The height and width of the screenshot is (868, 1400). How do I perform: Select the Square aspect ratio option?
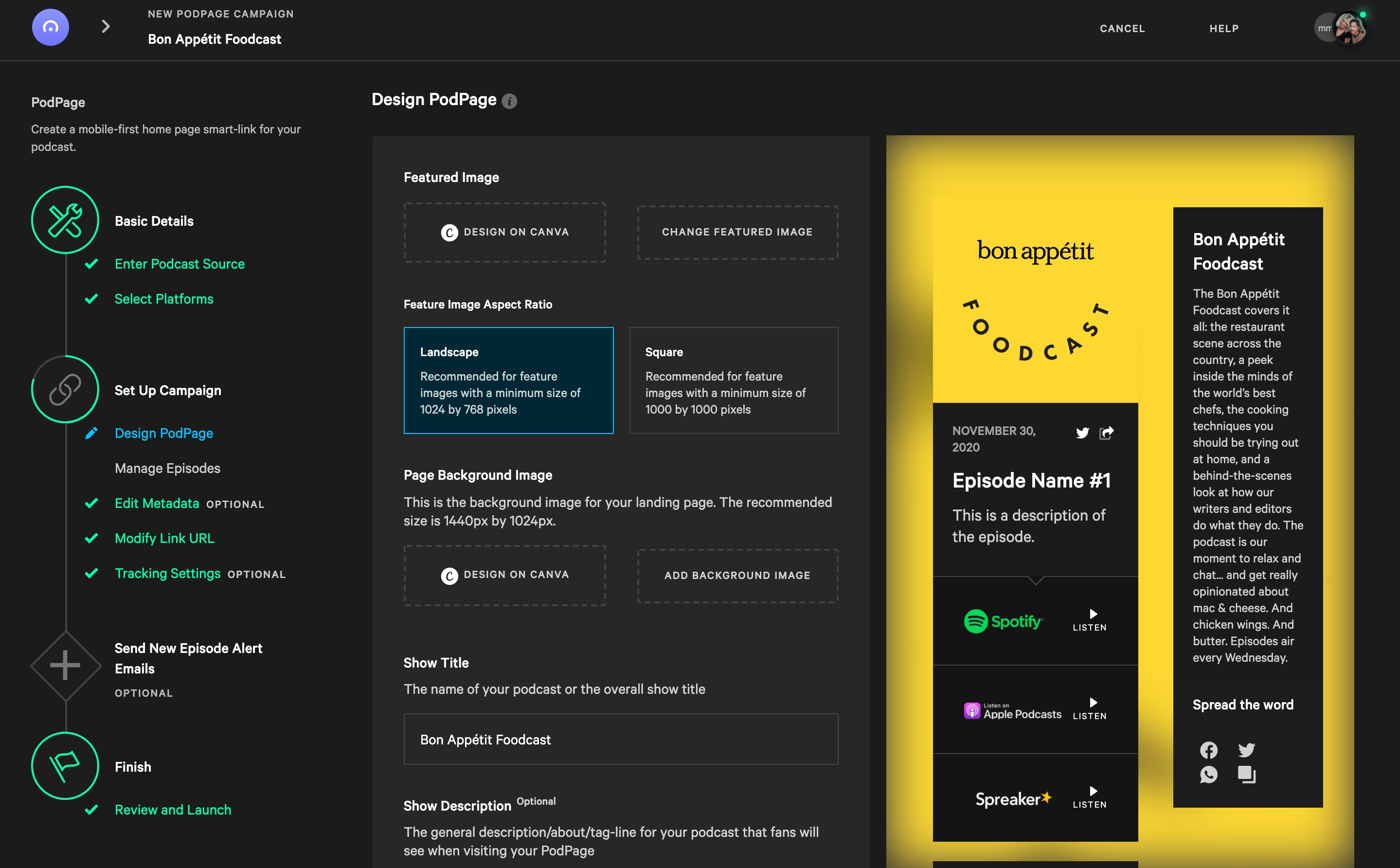[x=733, y=380]
